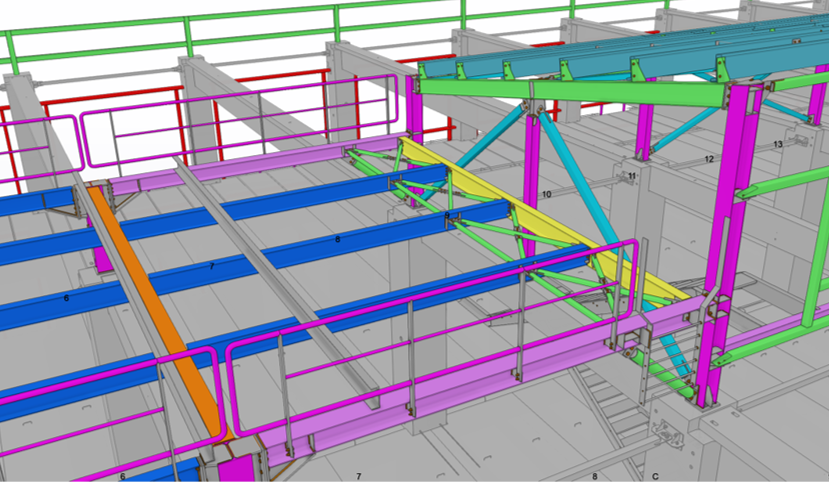Click grid label 8 at bottom edge

point(594,477)
